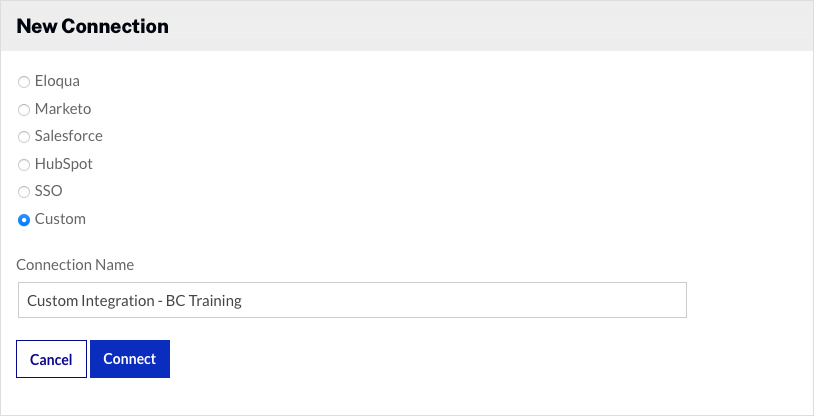814x416 pixels.
Task: Click the text "Custom Integration - BC Training"
Action: (134, 300)
